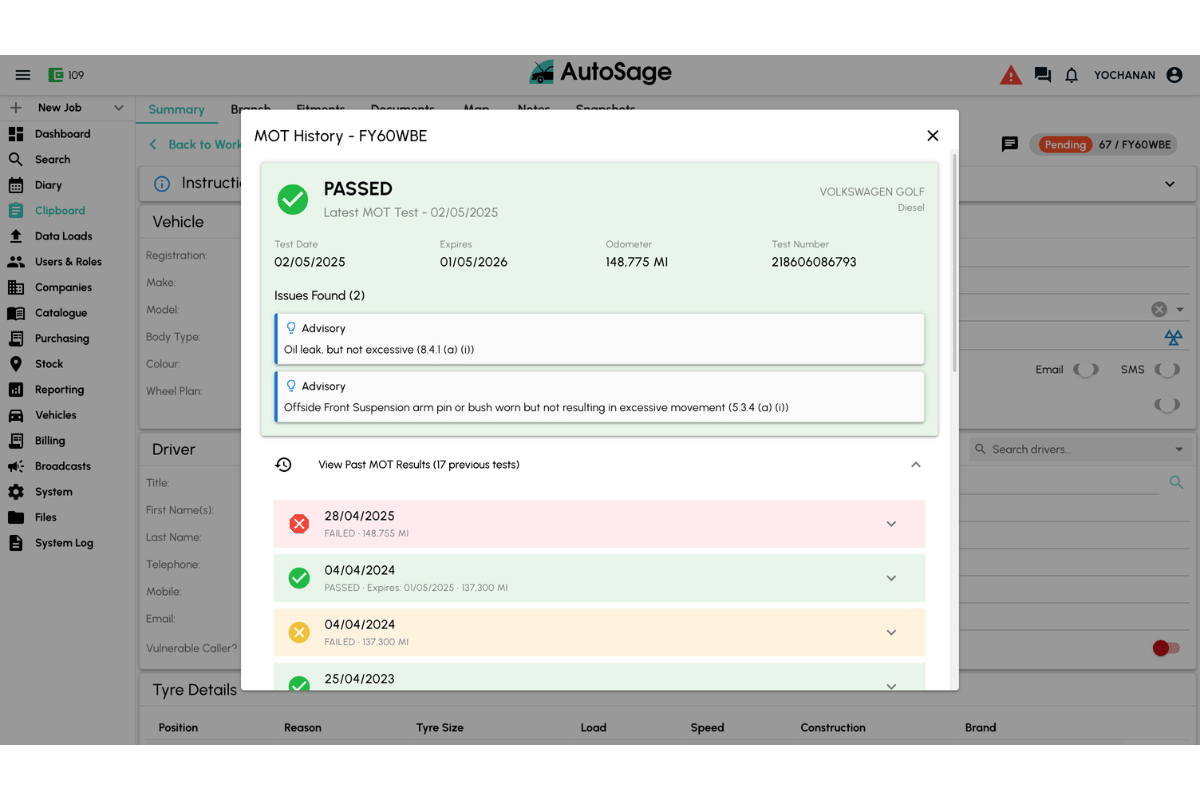Click the hamburger menu icon
The height and width of the screenshot is (800, 1200).
pyautogui.click(x=23, y=75)
